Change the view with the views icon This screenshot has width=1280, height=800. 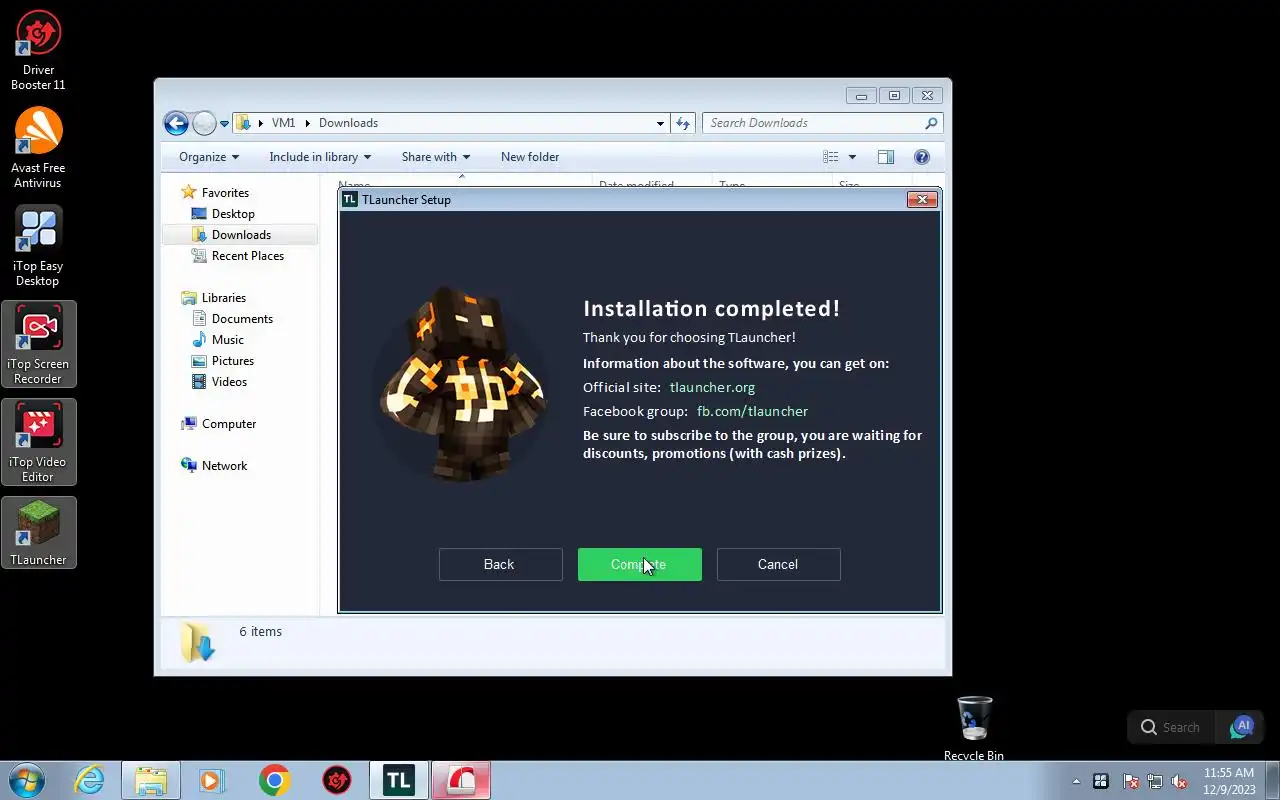(831, 157)
